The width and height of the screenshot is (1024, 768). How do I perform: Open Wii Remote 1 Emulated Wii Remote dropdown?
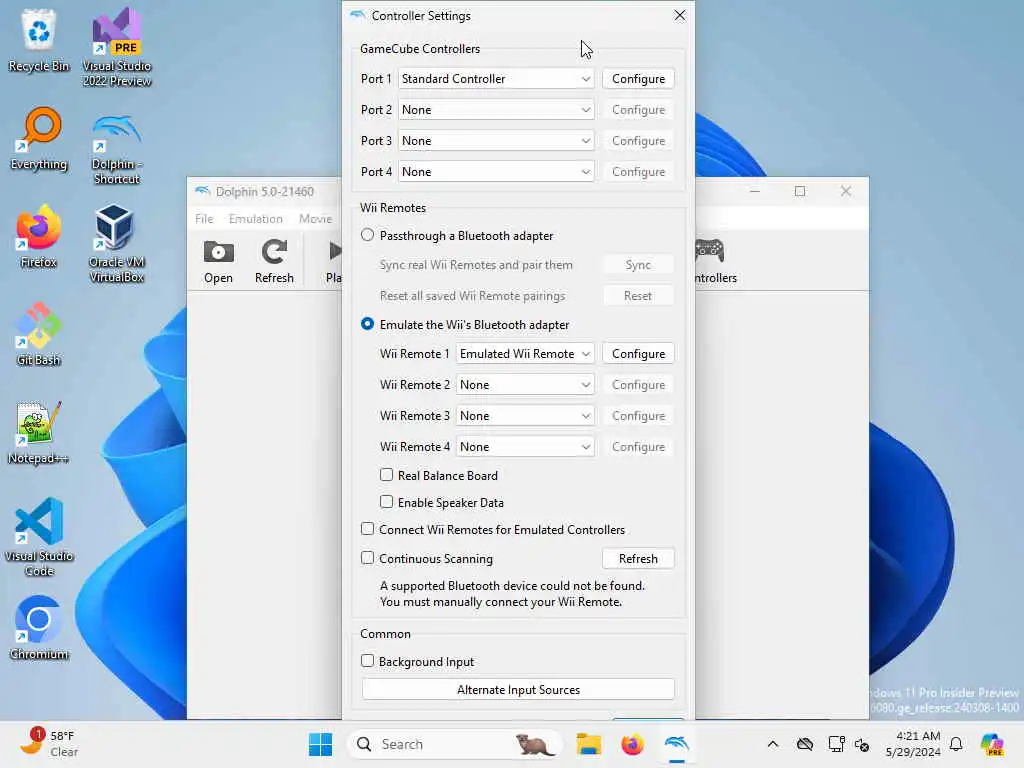525,353
